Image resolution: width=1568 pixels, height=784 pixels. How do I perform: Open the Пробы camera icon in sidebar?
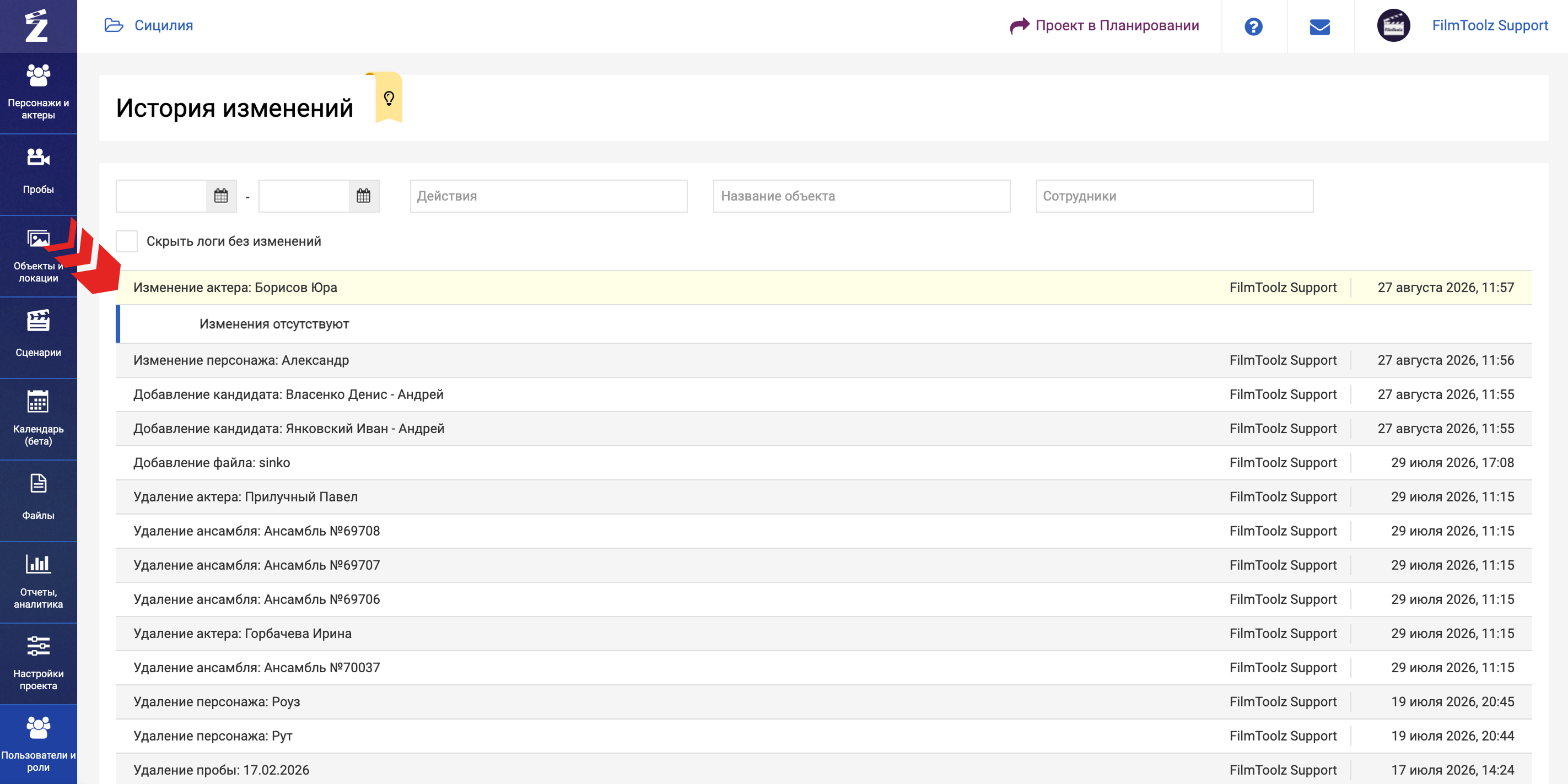39,158
